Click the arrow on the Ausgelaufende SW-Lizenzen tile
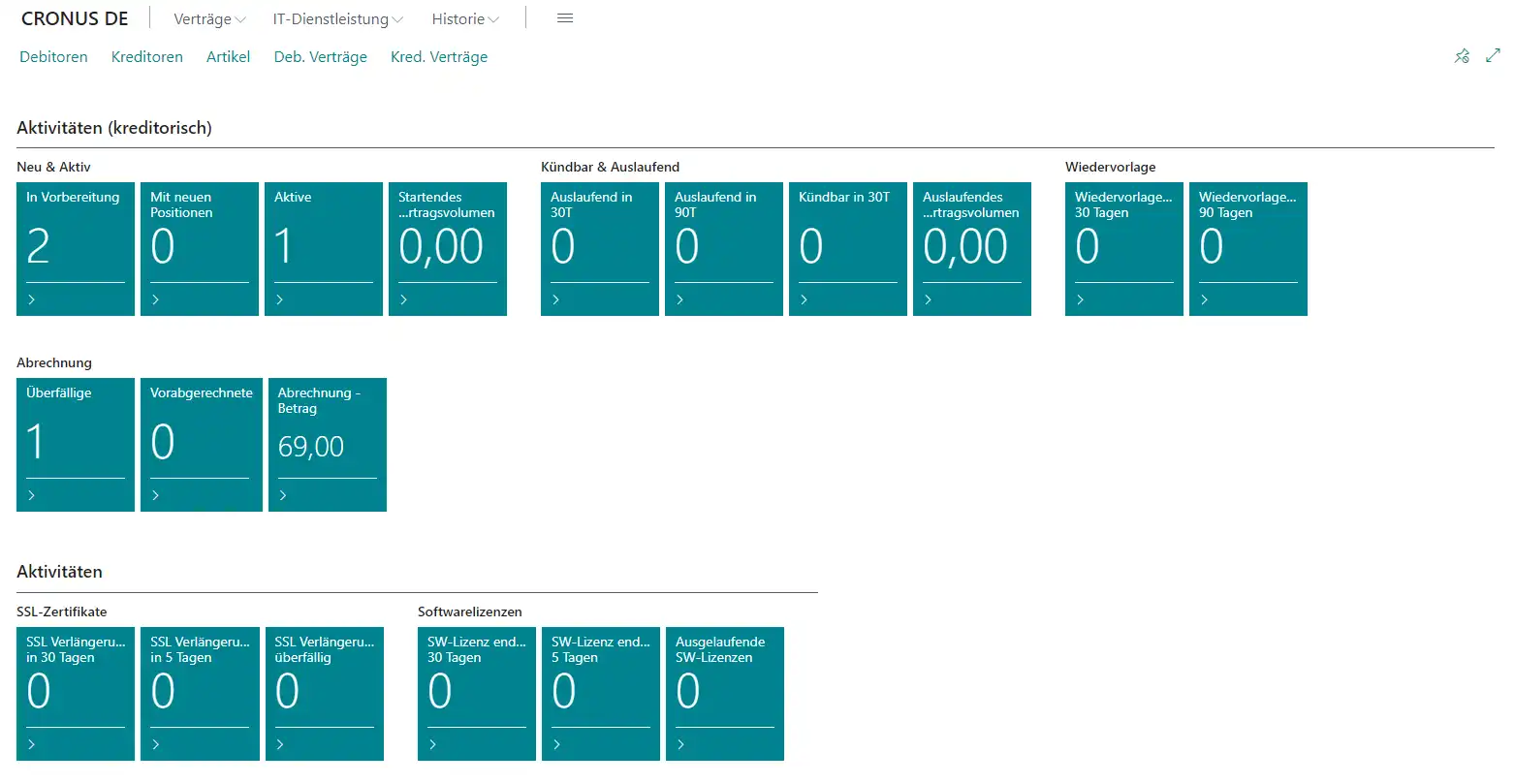 681,744
